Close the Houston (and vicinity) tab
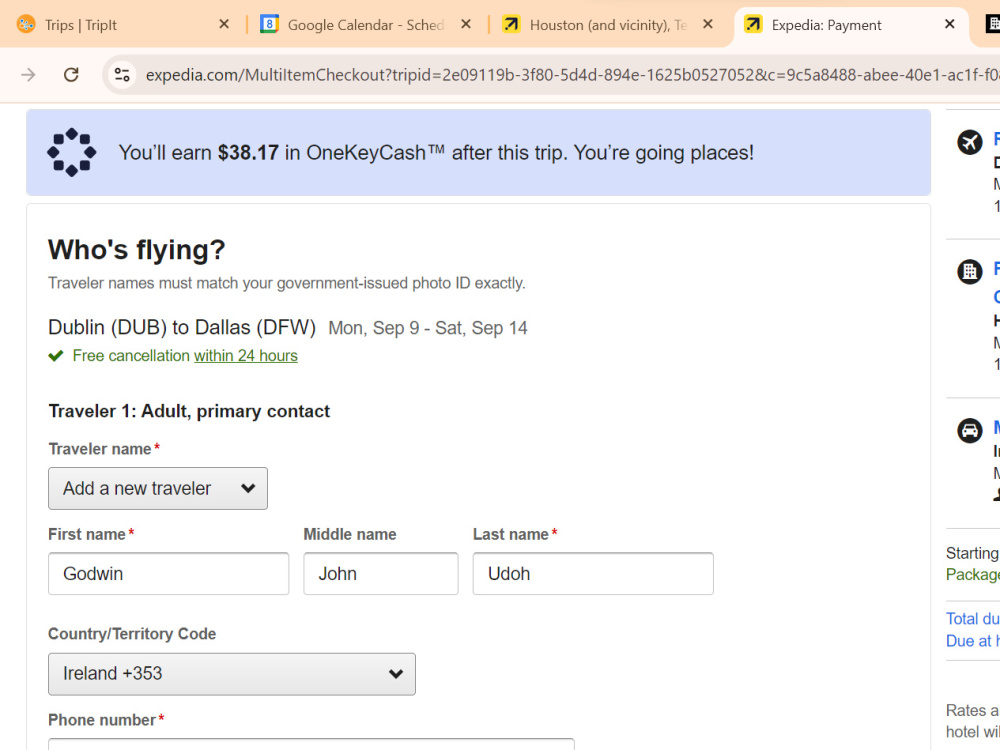The image size is (1000, 750). click(708, 24)
